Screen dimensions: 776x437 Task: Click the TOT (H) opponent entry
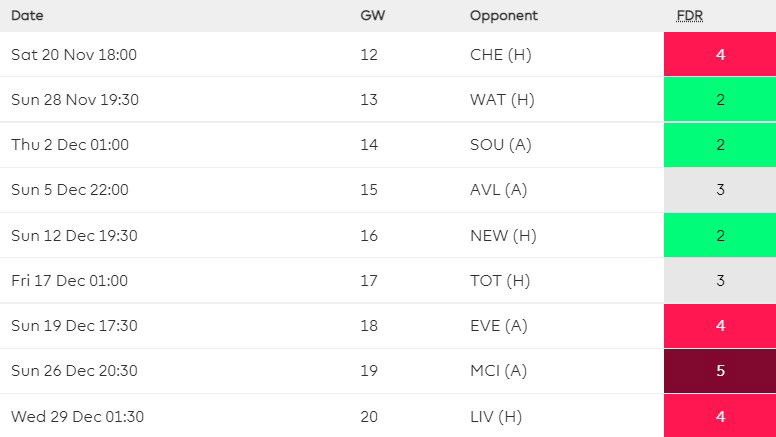(499, 281)
